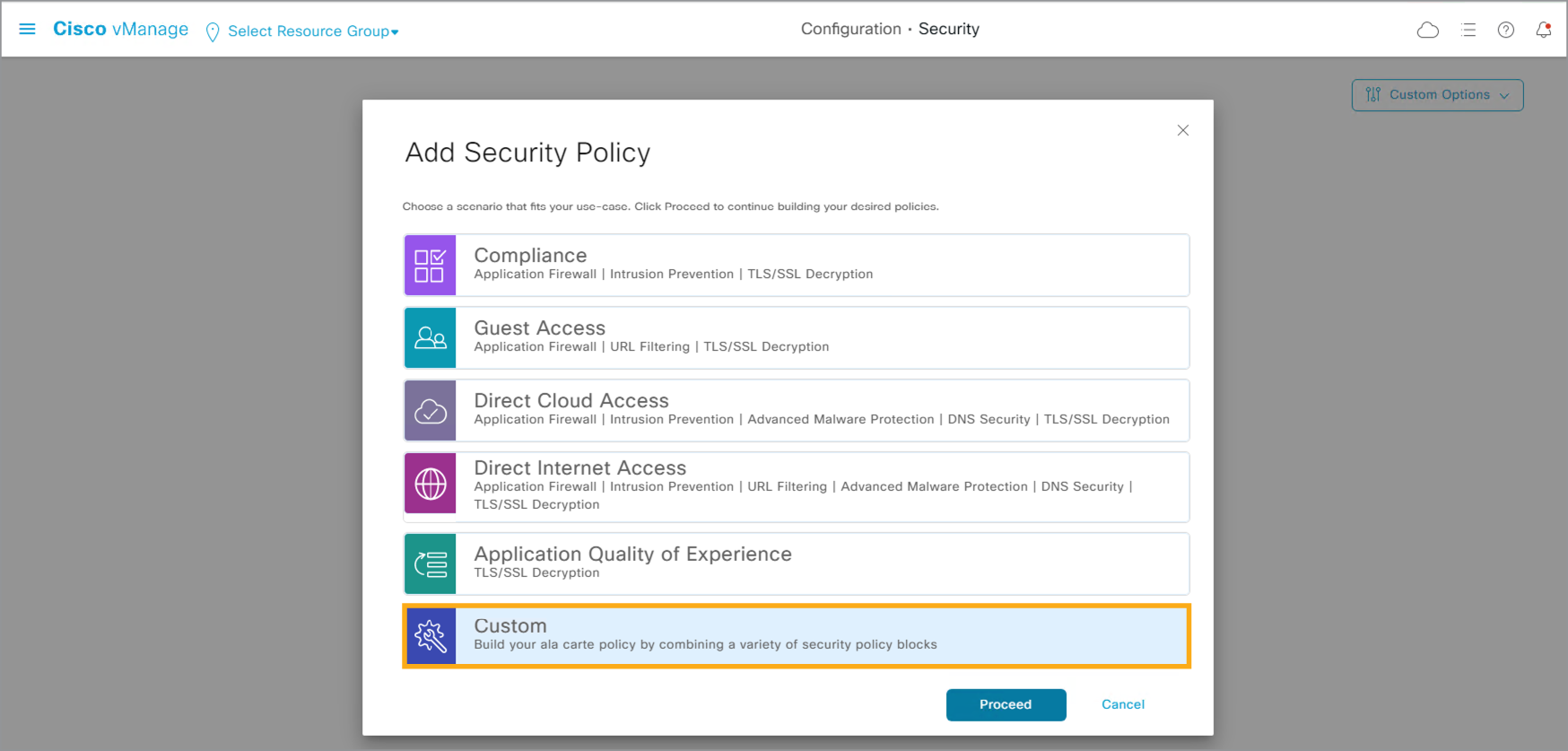Click the 'Choose a scenario' instruction text

pyautogui.click(x=670, y=207)
